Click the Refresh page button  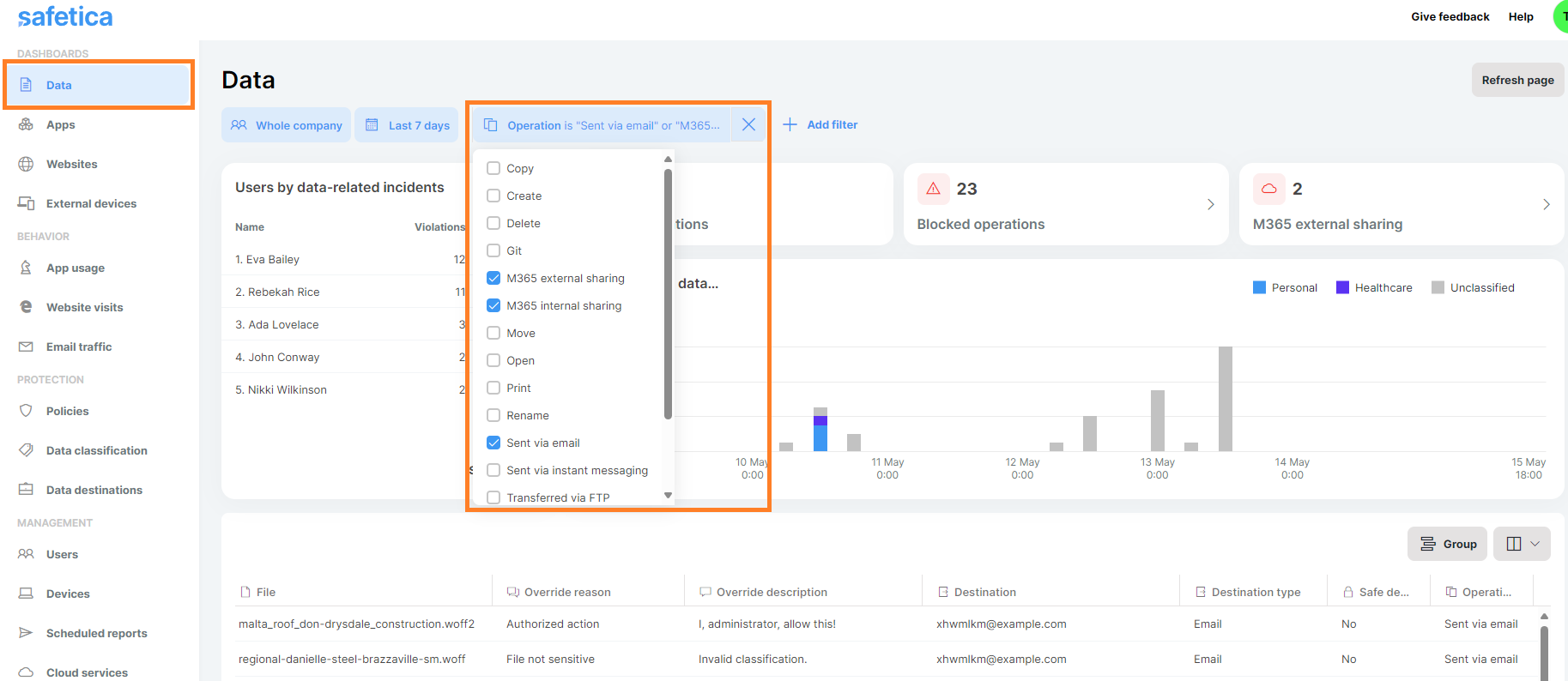pyautogui.click(x=1517, y=80)
